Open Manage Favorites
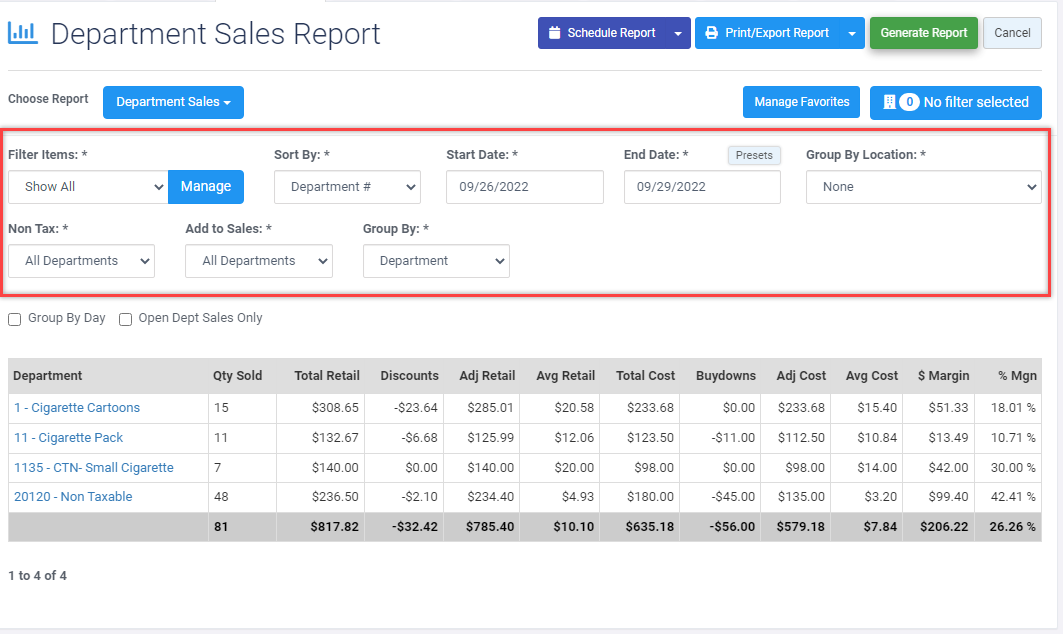Image resolution: width=1063 pixels, height=634 pixels. 800,102
